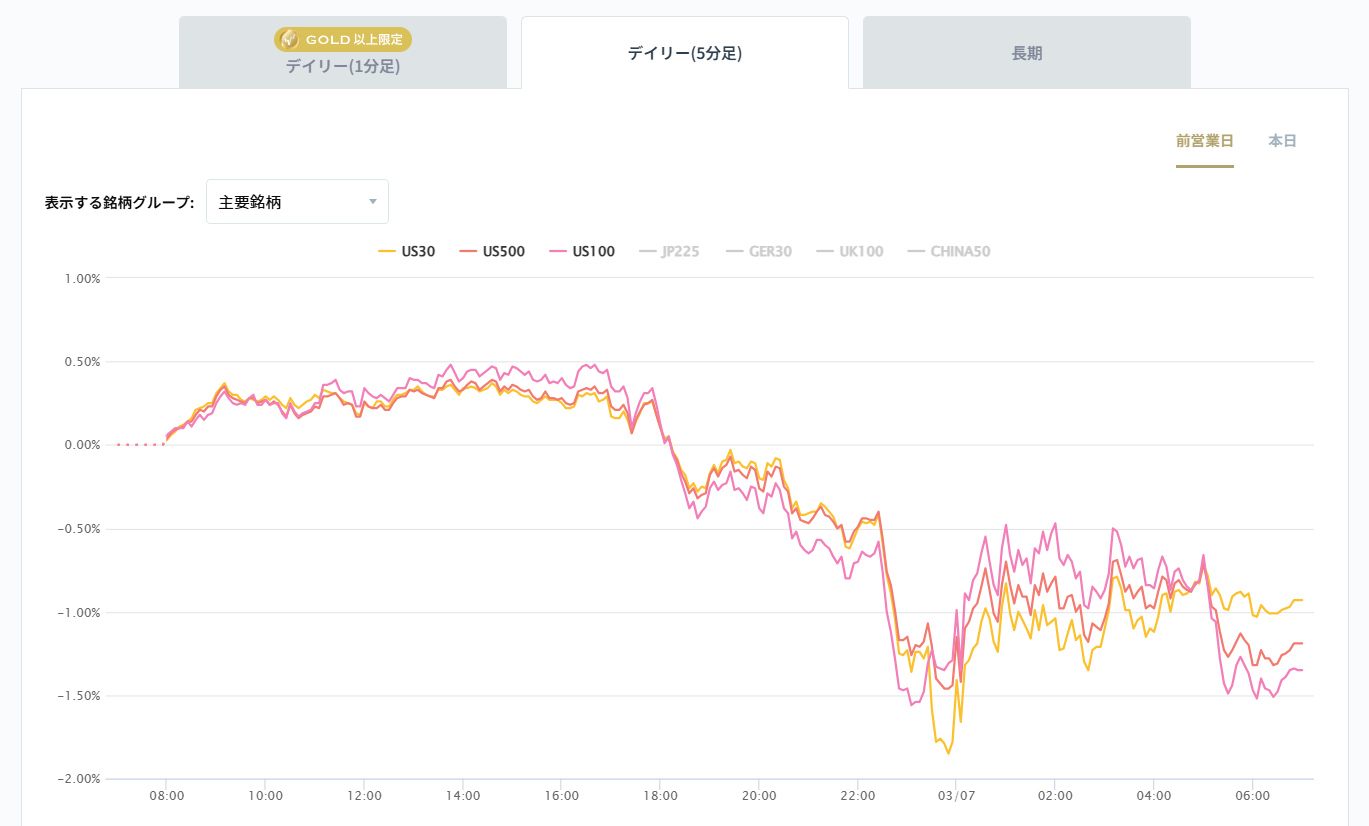The width and height of the screenshot is (1369, 826).
Task: Click the 表示する銘柄グループ label
Action: [x=119, y=202]
